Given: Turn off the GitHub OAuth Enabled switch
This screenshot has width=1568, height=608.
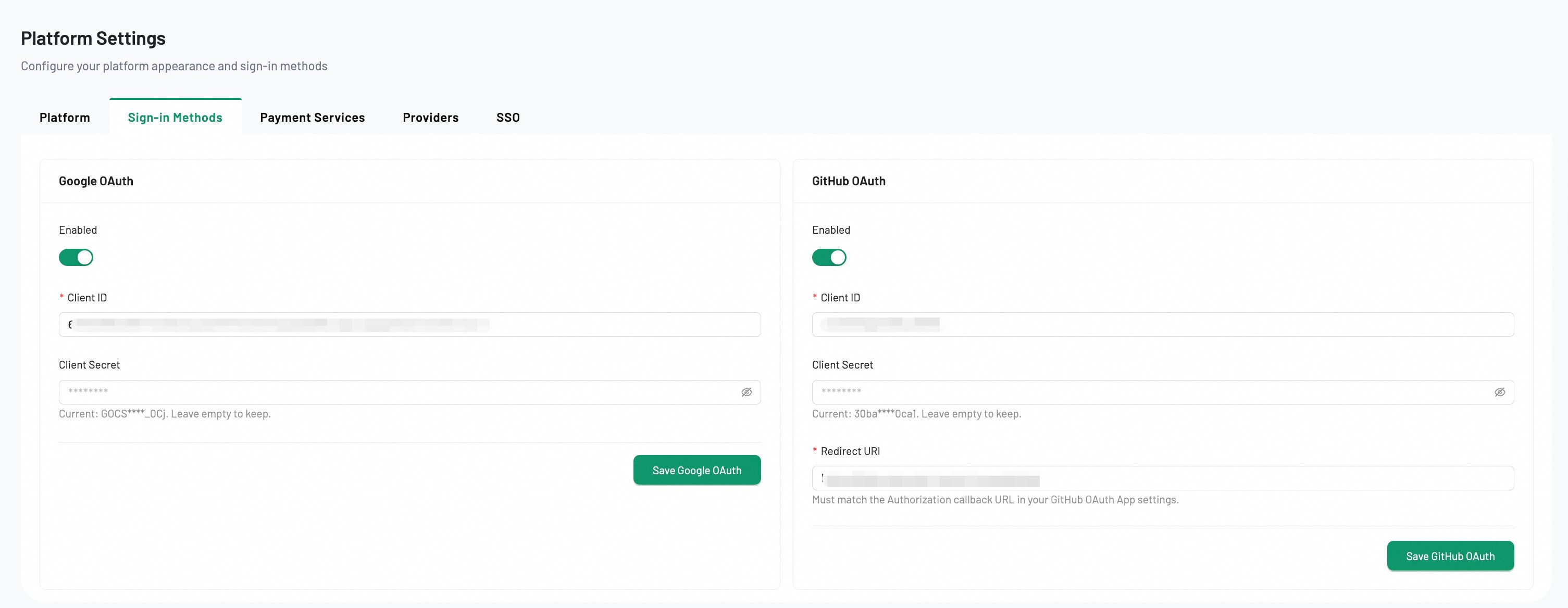Looking at the screenshot, I should (829, 257).
